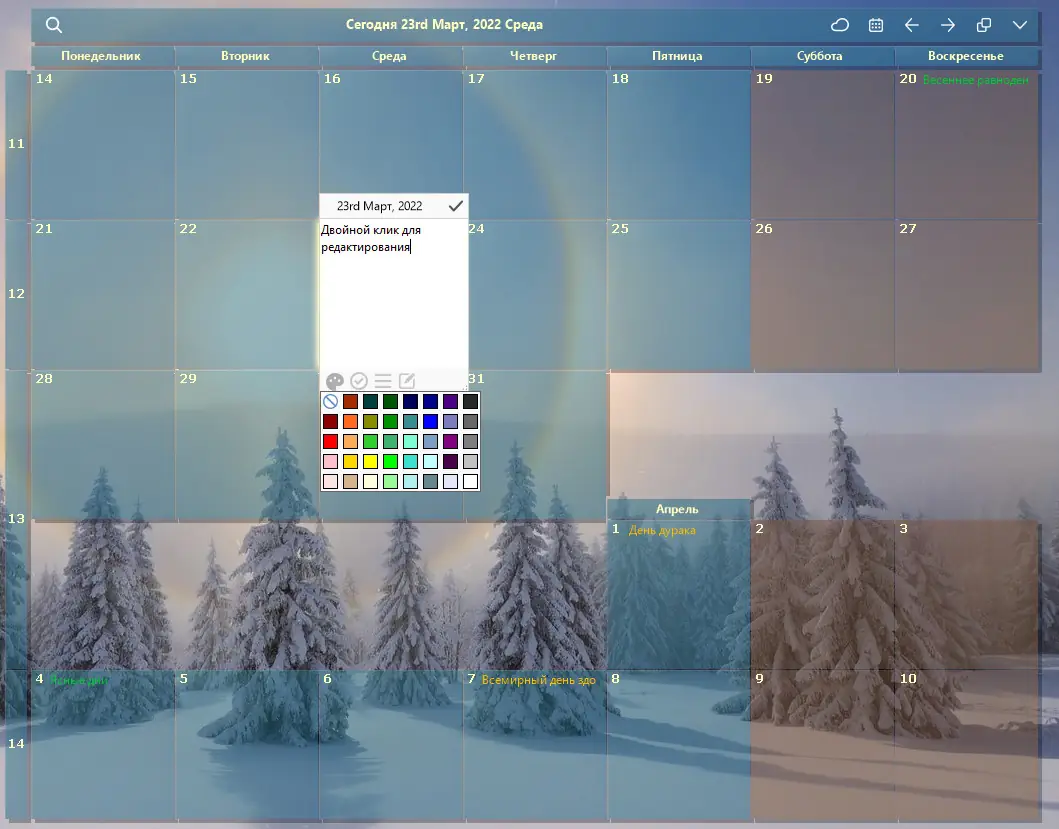Click the overlapping windows icon

point(984,25)
